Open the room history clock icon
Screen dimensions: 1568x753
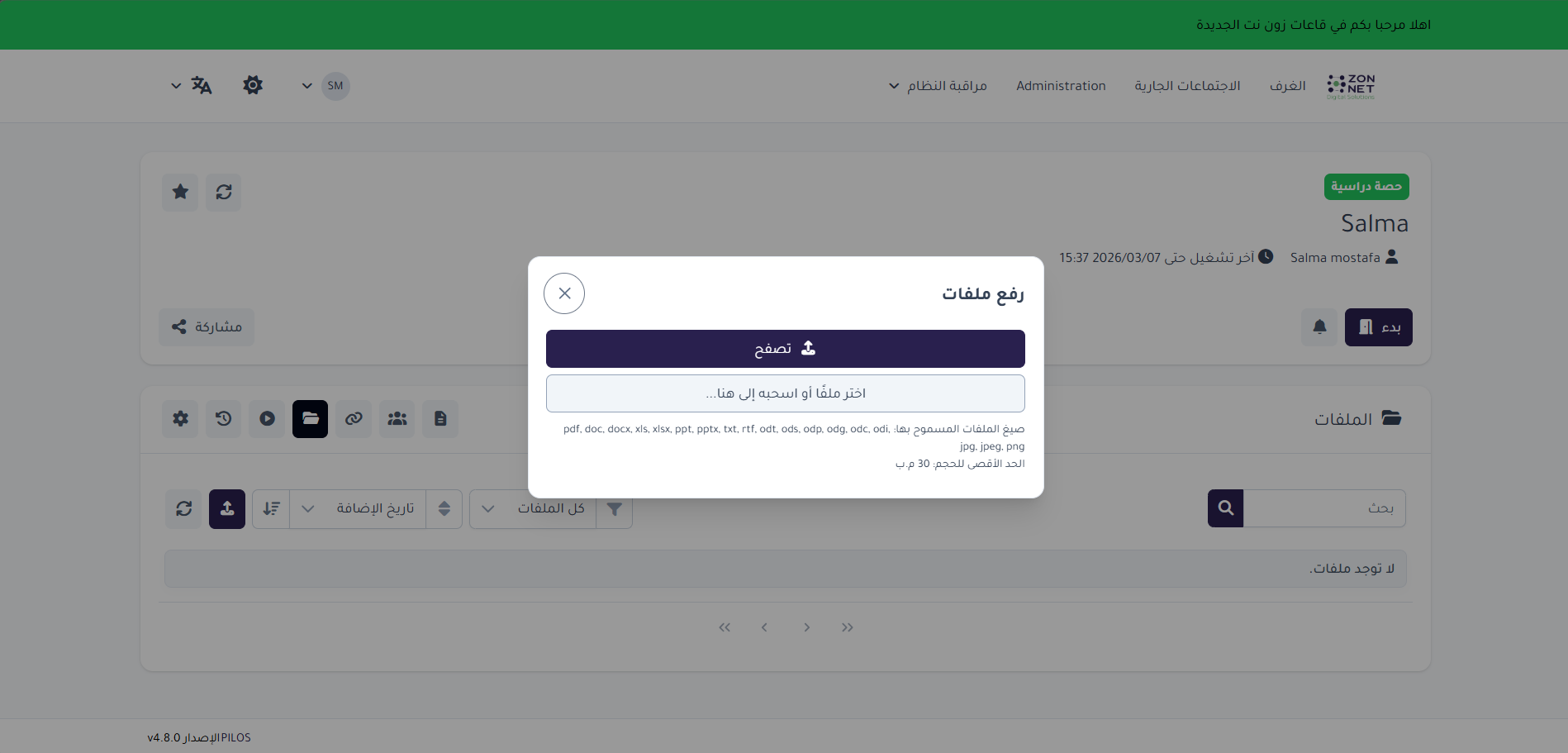pos(223,419)
